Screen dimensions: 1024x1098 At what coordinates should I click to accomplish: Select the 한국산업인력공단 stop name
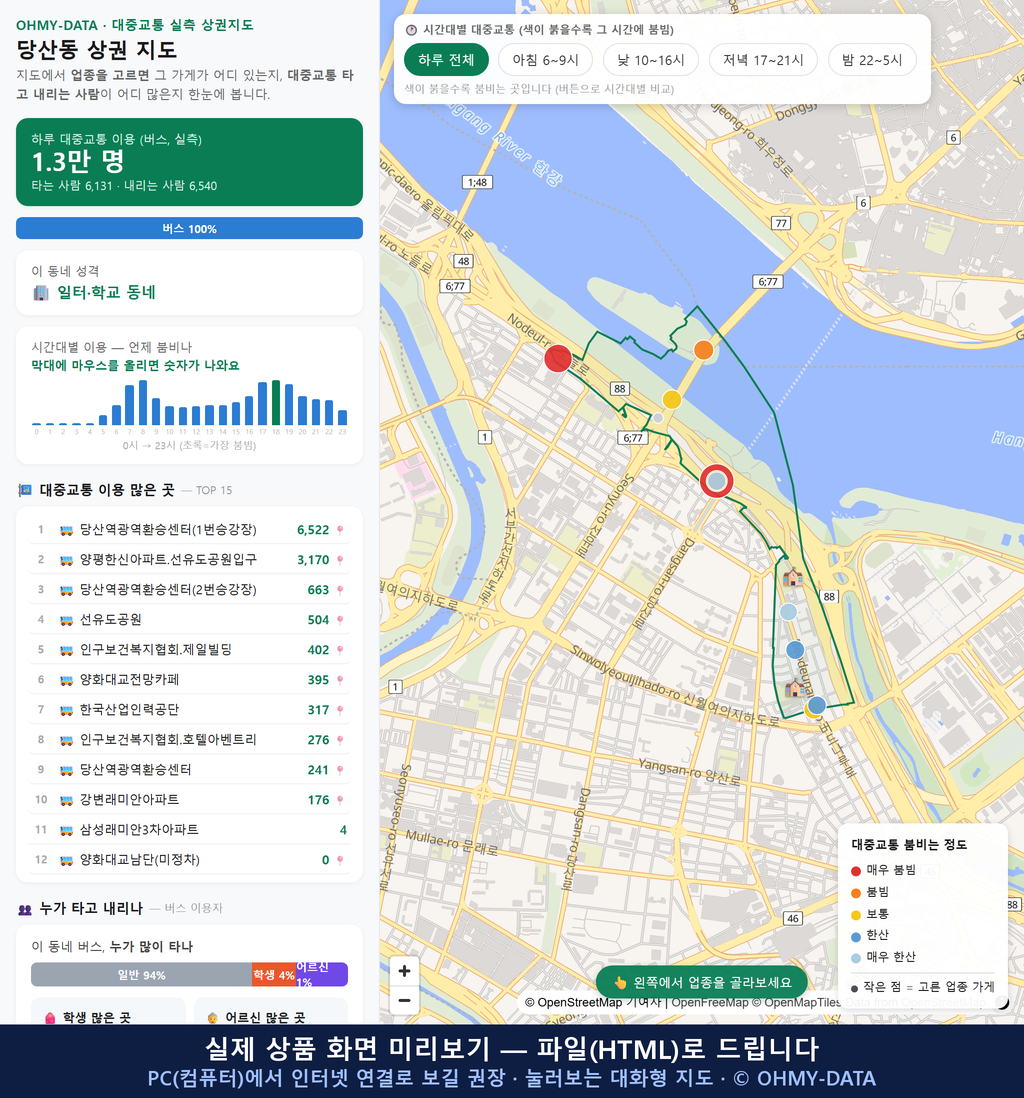click(x=129, y=710)
